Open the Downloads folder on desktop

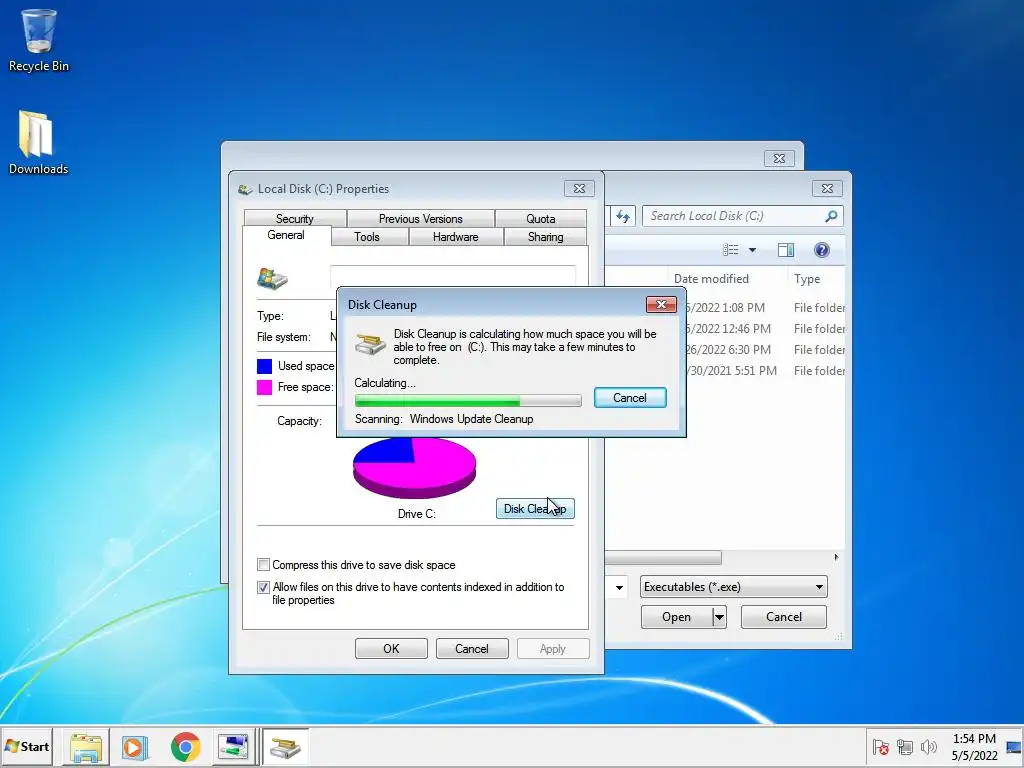tap(38, 143)
